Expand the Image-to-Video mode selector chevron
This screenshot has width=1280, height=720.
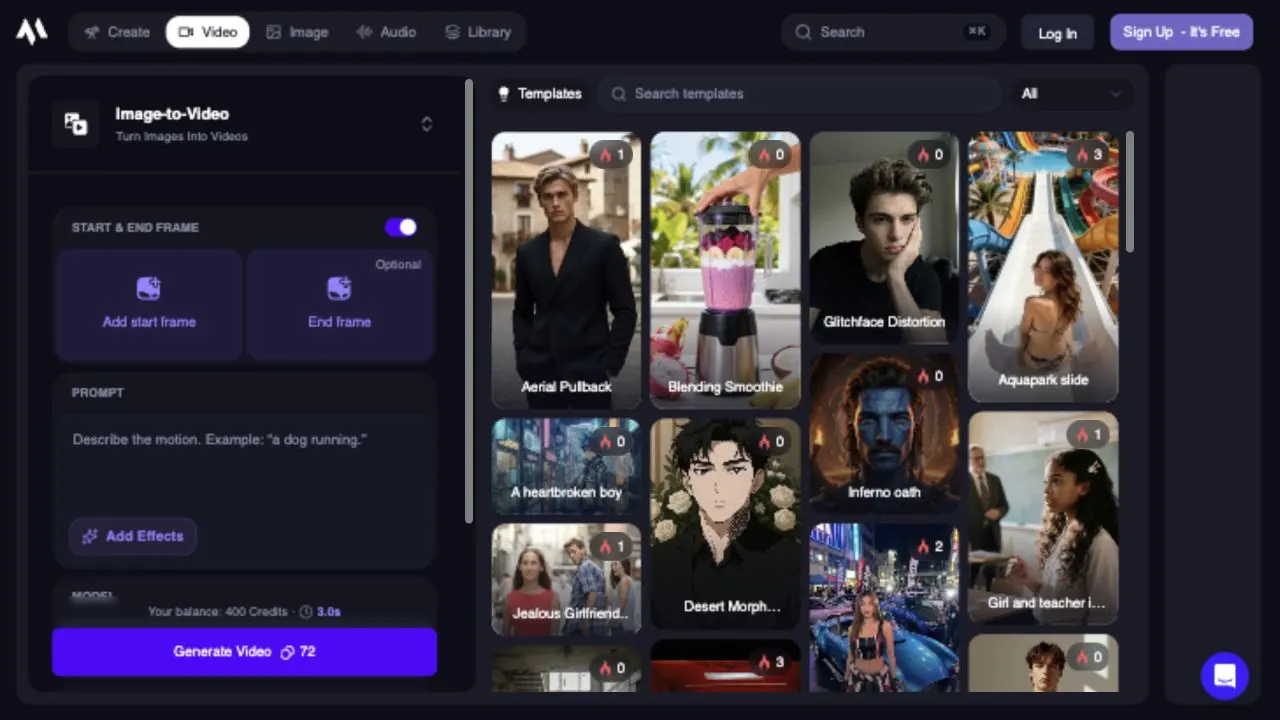[427, 124]
